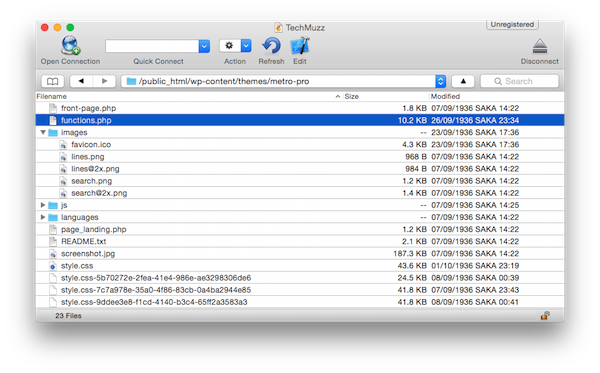Sort by the Filename column header
Viewport: 600px width, 373px height.
click(x=189, y=96)
